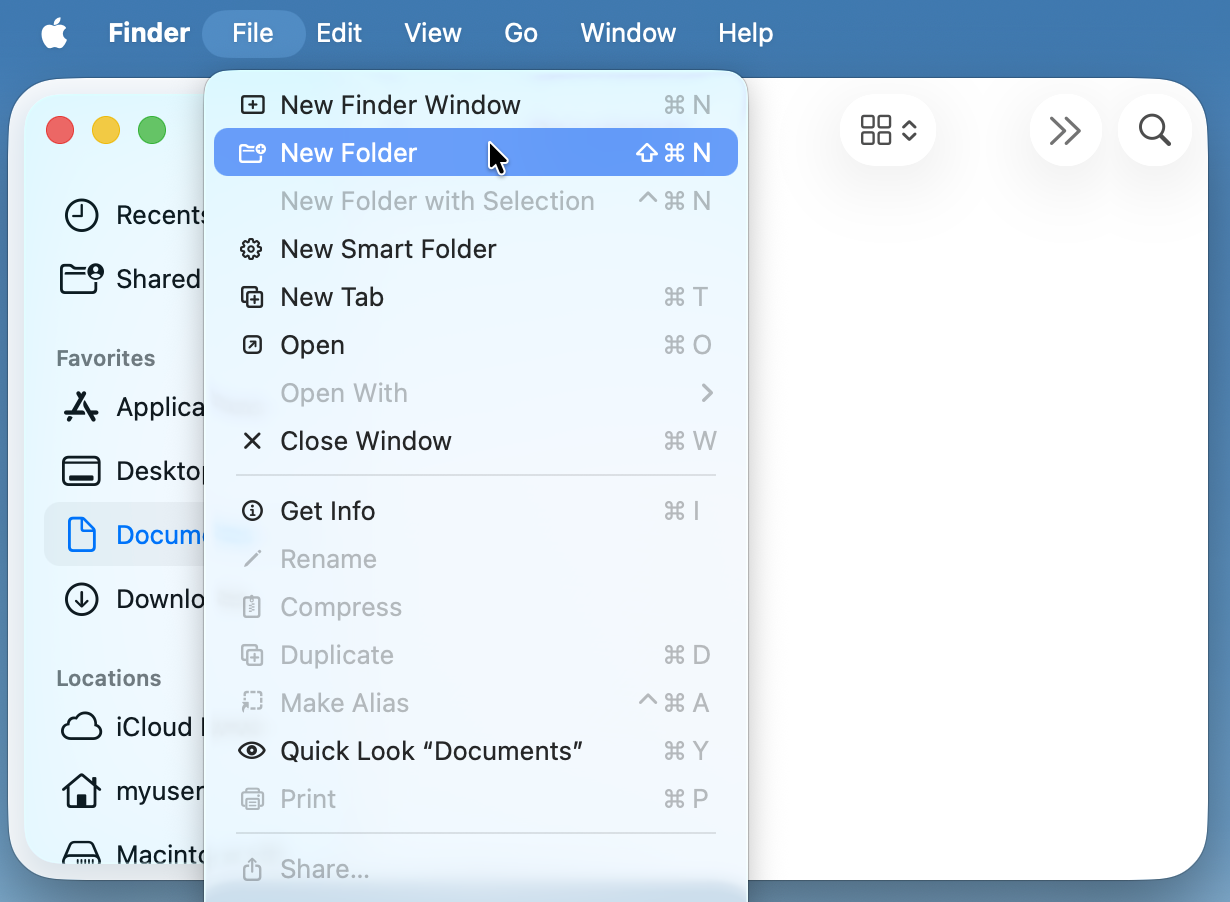The height and width of the screenshot is (902, 1230).
Task: Click the Shared folder icon in sidebar
Action: tap(81, 278)
